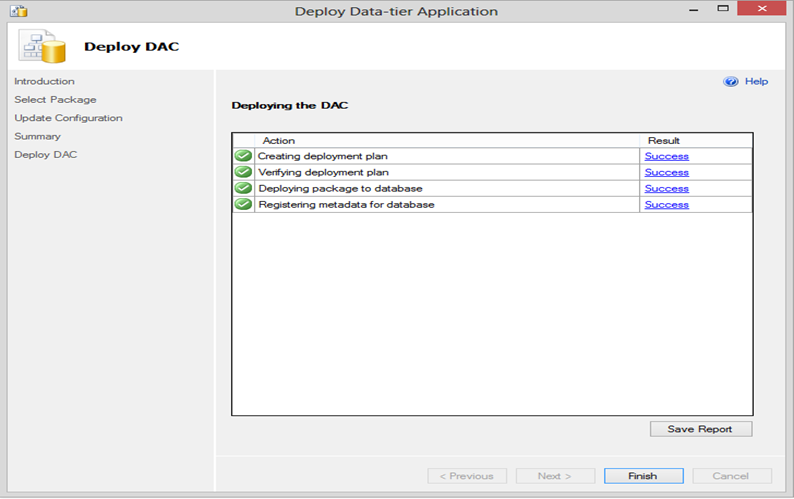Click the Help question mark icon
The height and width of the screenshot is (499, 794).
(730, 82)
